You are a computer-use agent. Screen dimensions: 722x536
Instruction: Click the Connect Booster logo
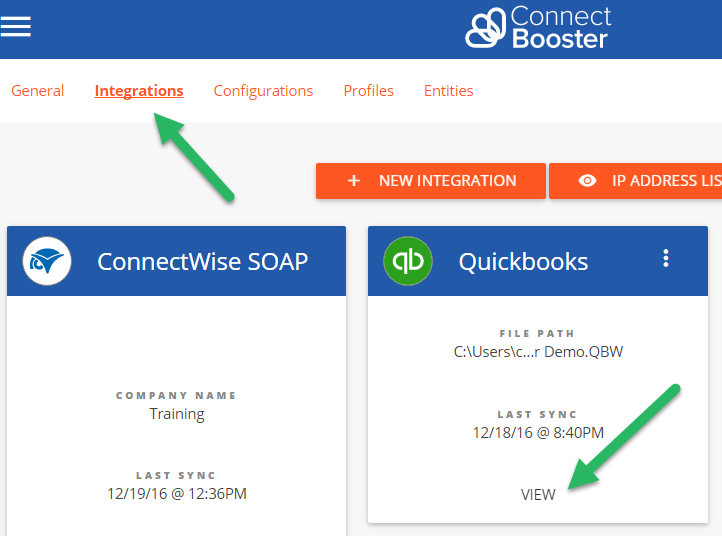click(538, 27)
